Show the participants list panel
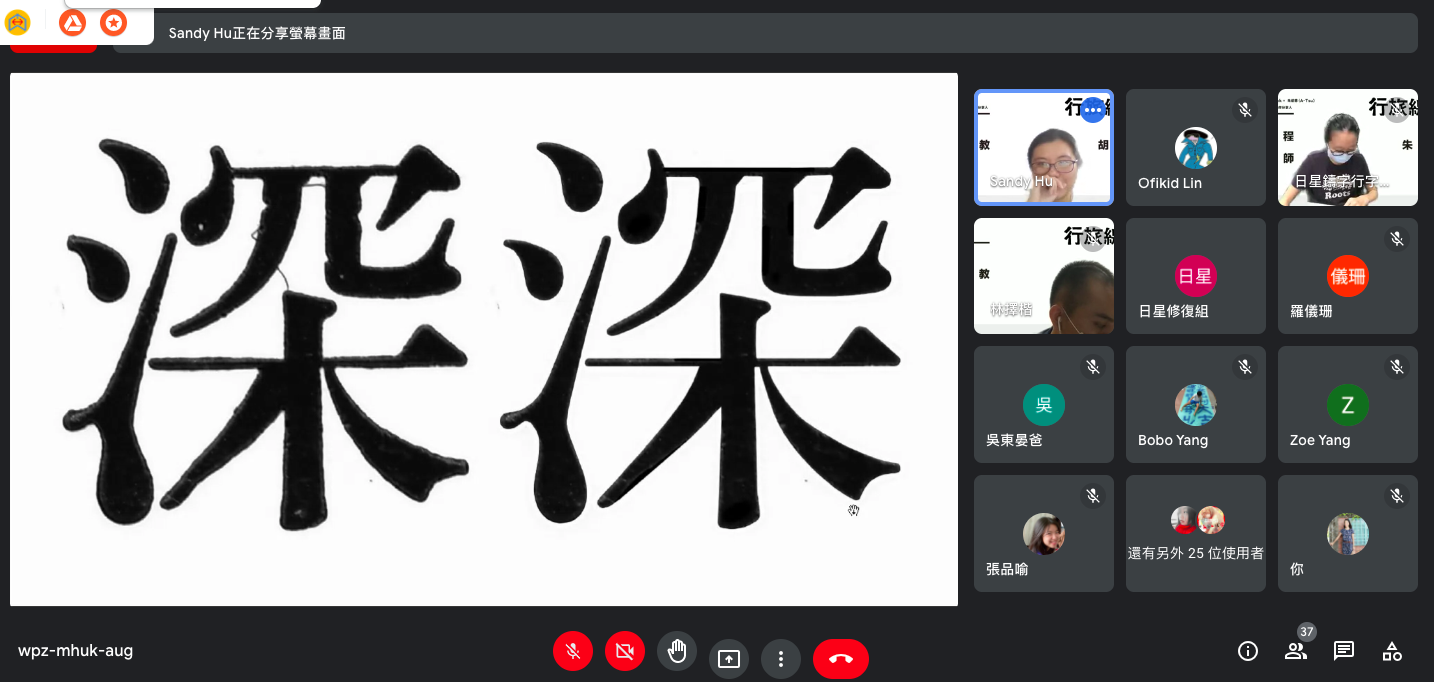The image size is (1434, 682). [x=1295, y=651]
